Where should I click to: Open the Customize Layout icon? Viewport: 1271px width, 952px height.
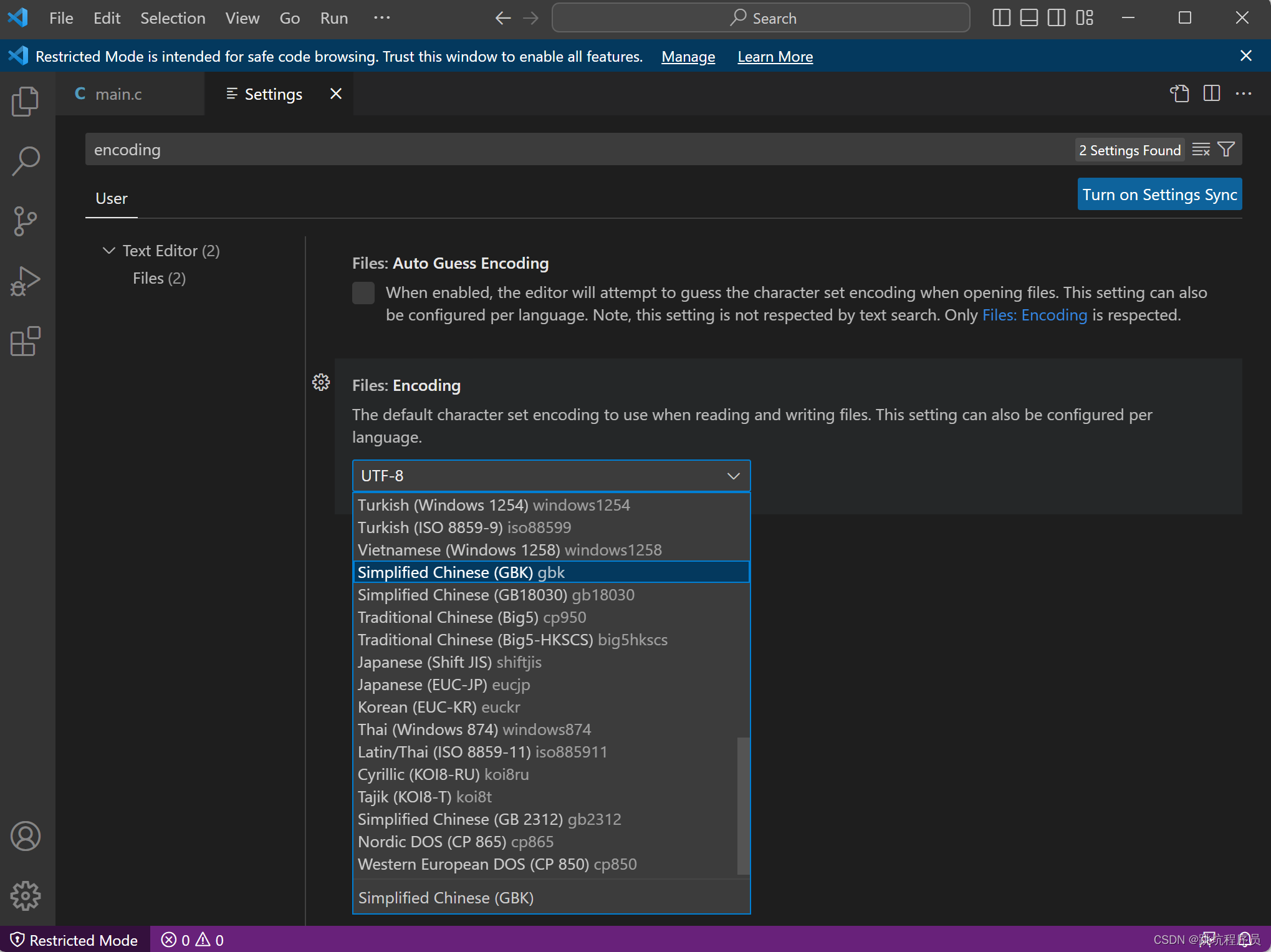[x=1085, y=18]
